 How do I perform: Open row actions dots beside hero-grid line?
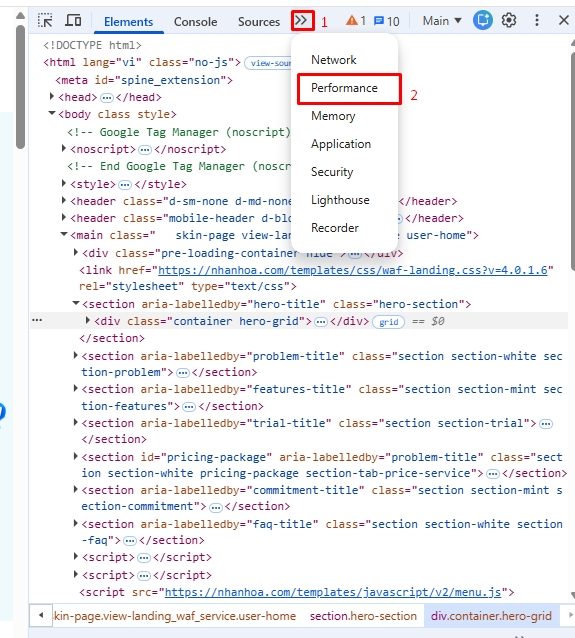click(x=37, y=320)
